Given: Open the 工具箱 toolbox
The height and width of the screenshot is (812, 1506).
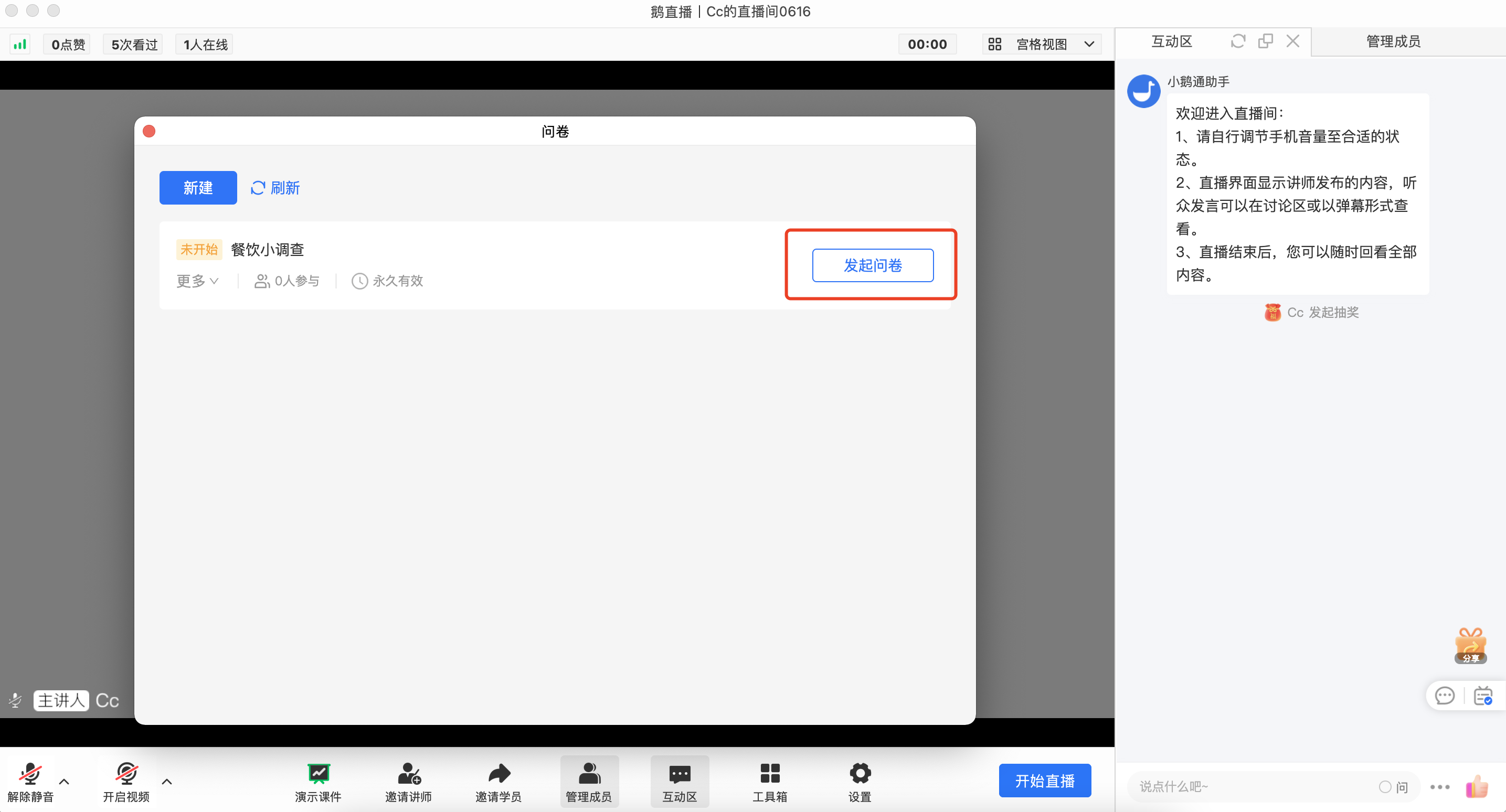Looking at the screenshot, I should (770, 782).
